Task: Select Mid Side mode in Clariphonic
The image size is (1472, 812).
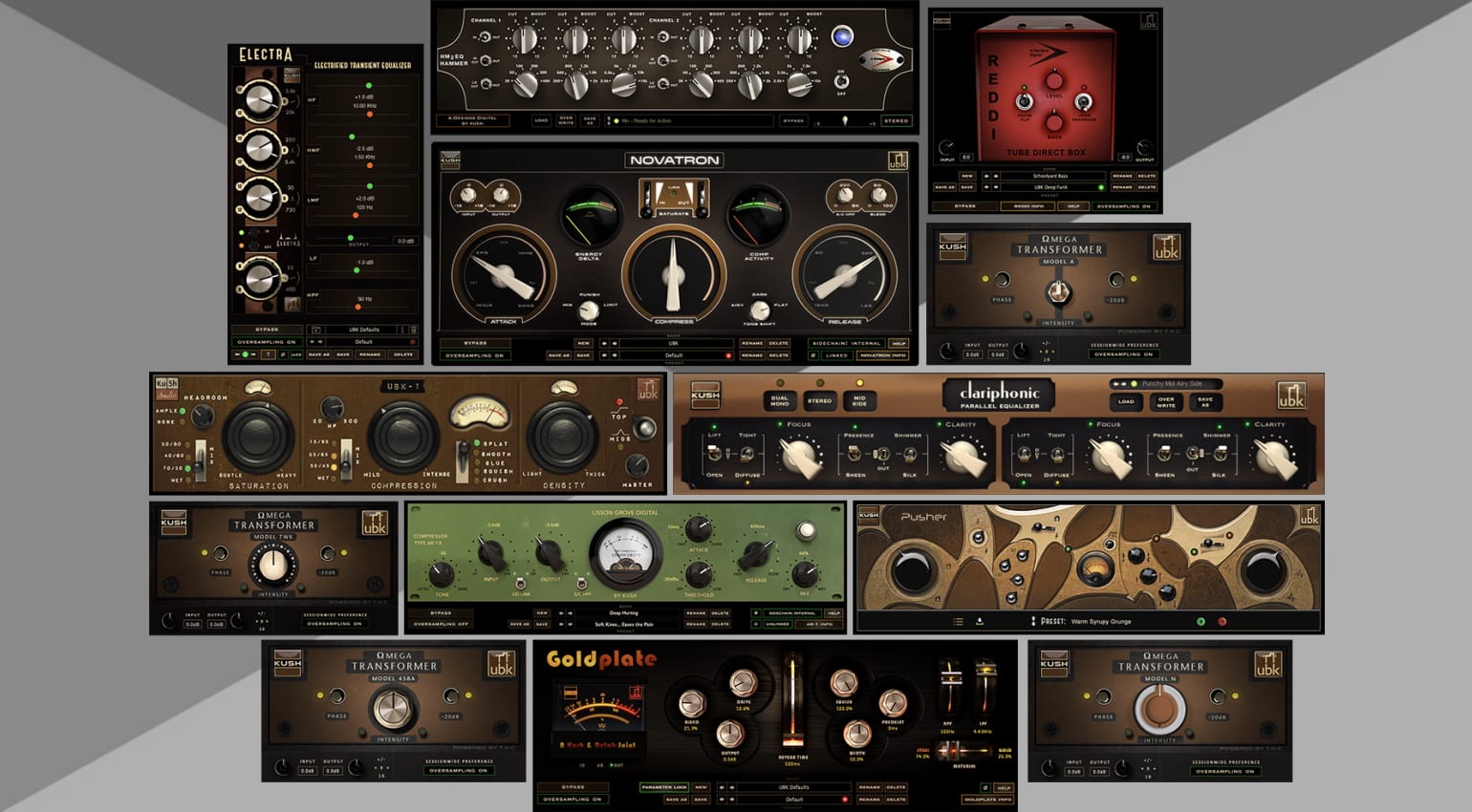Action: [x=859, y=401]
